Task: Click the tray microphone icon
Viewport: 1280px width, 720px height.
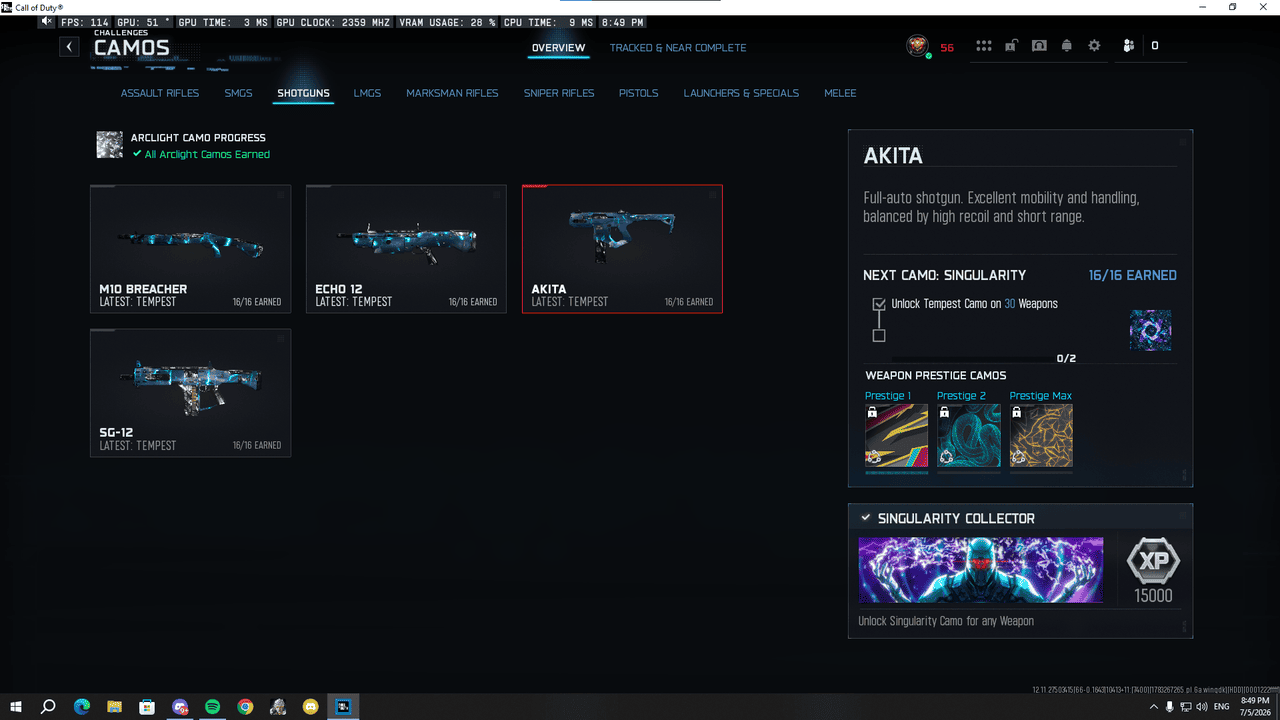Action: [x=1169, y=707]
